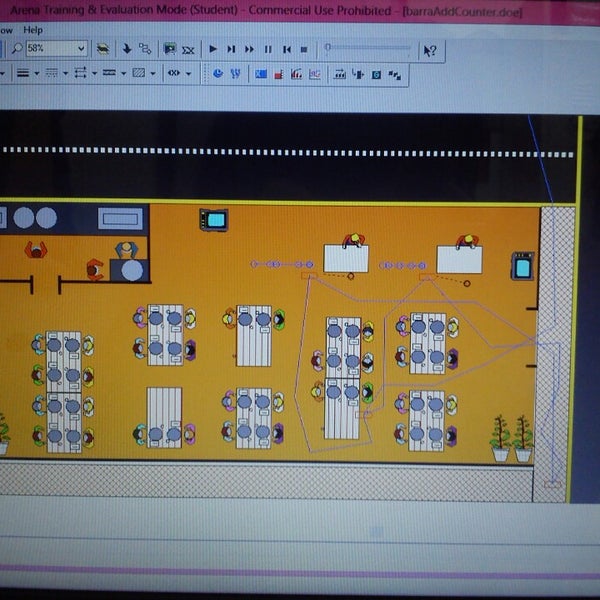Pause the simulation run
This screenshot has width=600, height=600.
[x=268, y=49]
